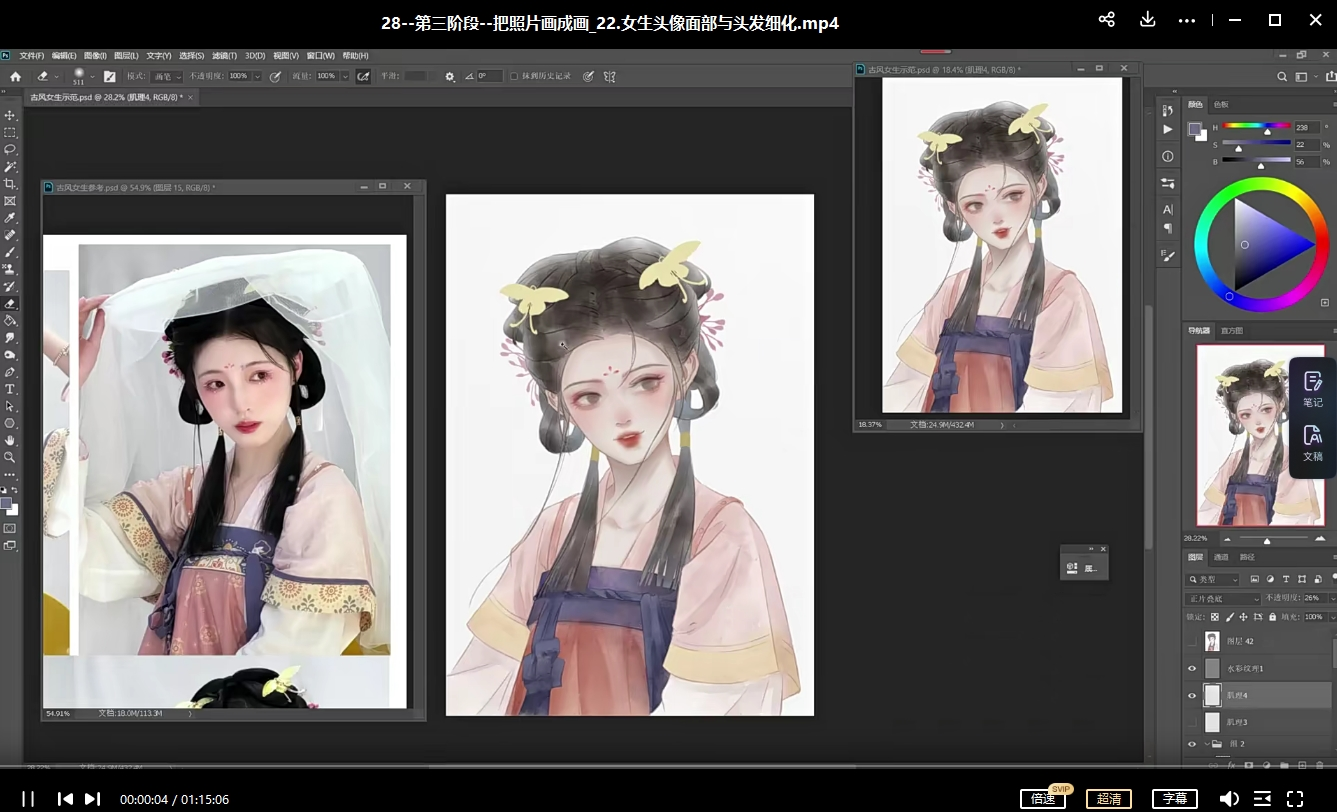Select the Move tool in the toolbox
Screen dimensions: 1337x812
click(x=10, y=116)
